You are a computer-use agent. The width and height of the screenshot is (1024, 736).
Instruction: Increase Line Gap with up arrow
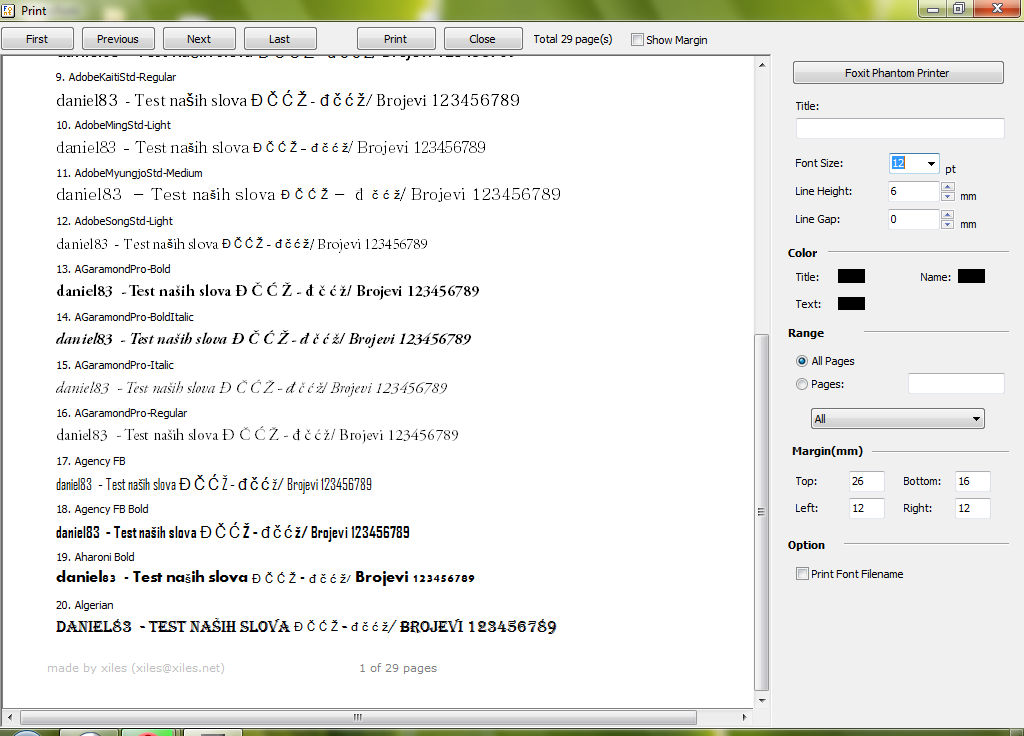click(948, 215)
